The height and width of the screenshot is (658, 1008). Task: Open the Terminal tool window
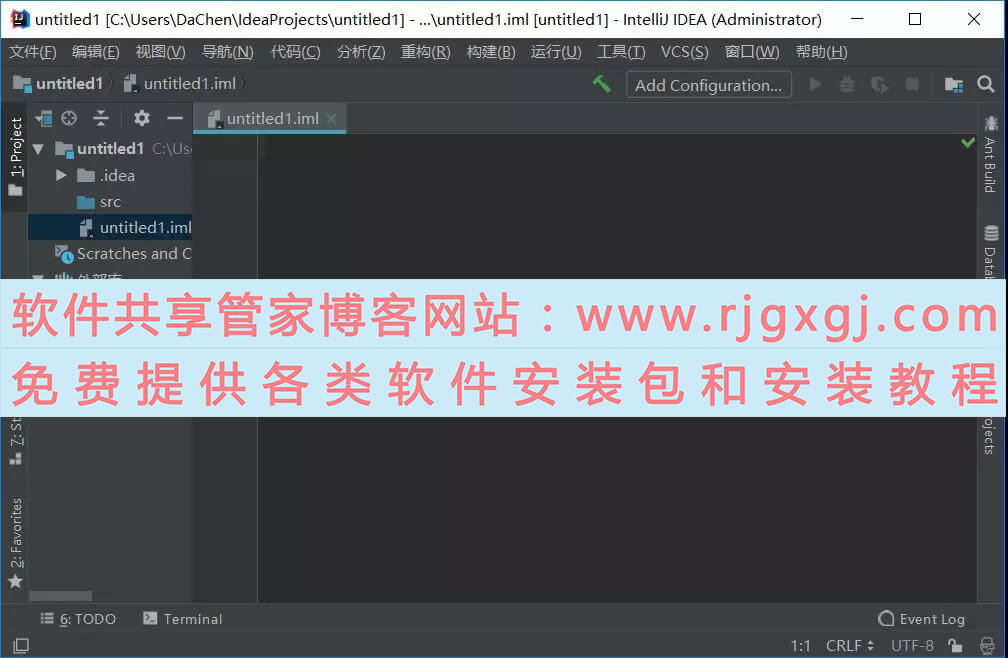click(183, 619)
